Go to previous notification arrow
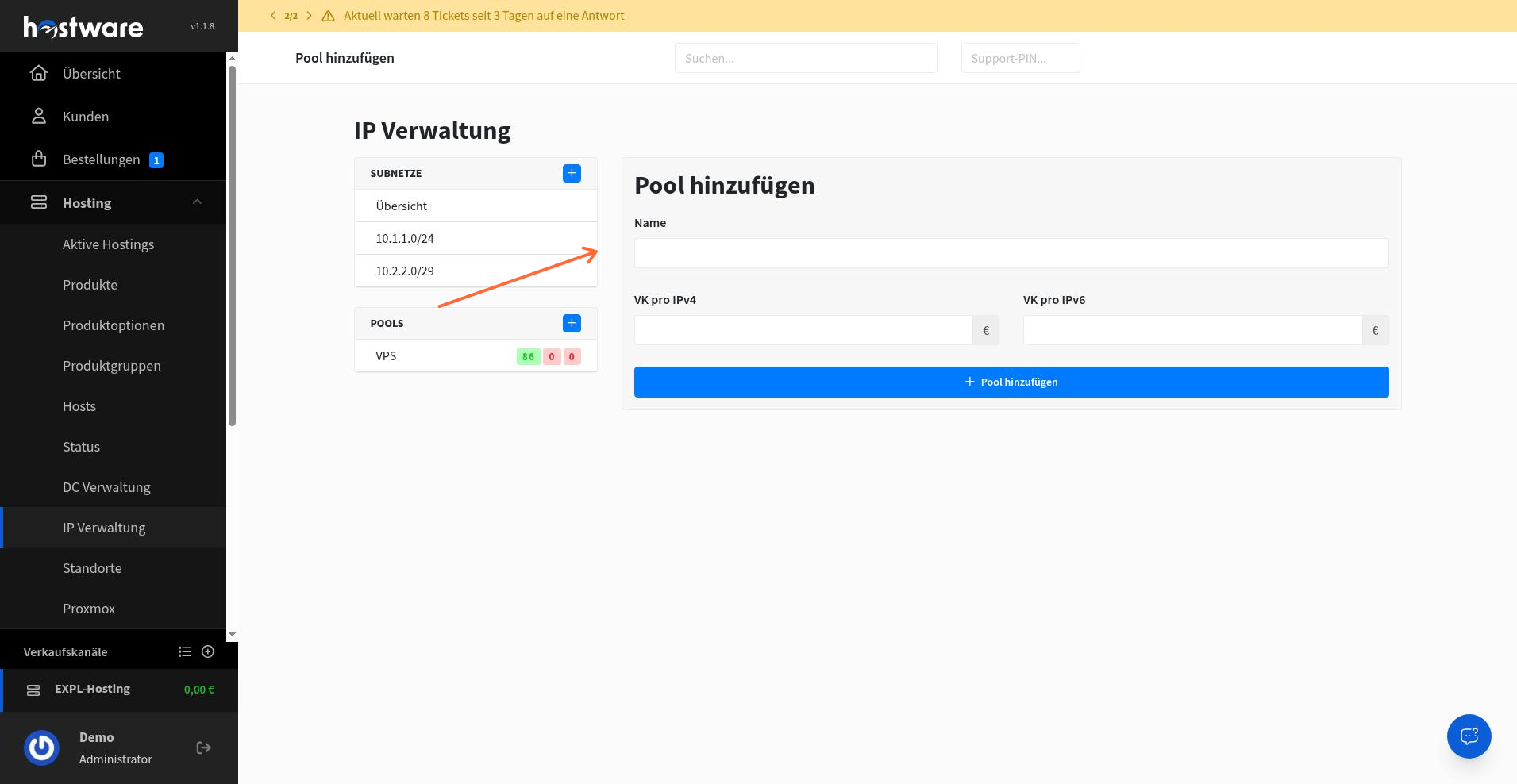 (273, 16)
